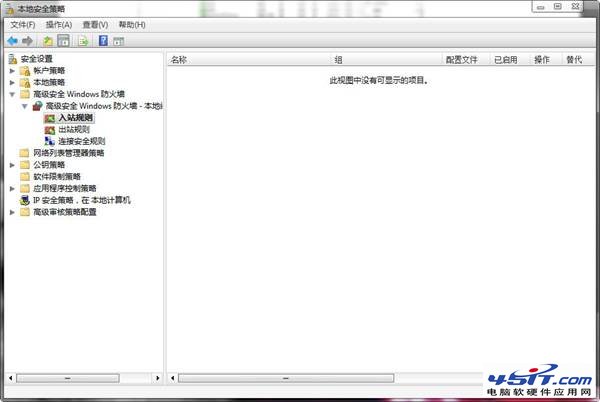
Task: Click the 入站规则 rule icon
Action: coord(50,118)
